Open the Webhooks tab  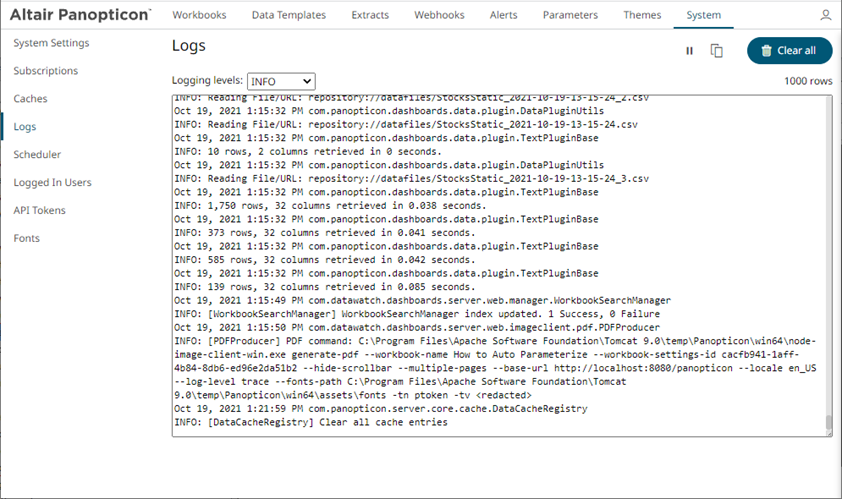tap(440, 16)
